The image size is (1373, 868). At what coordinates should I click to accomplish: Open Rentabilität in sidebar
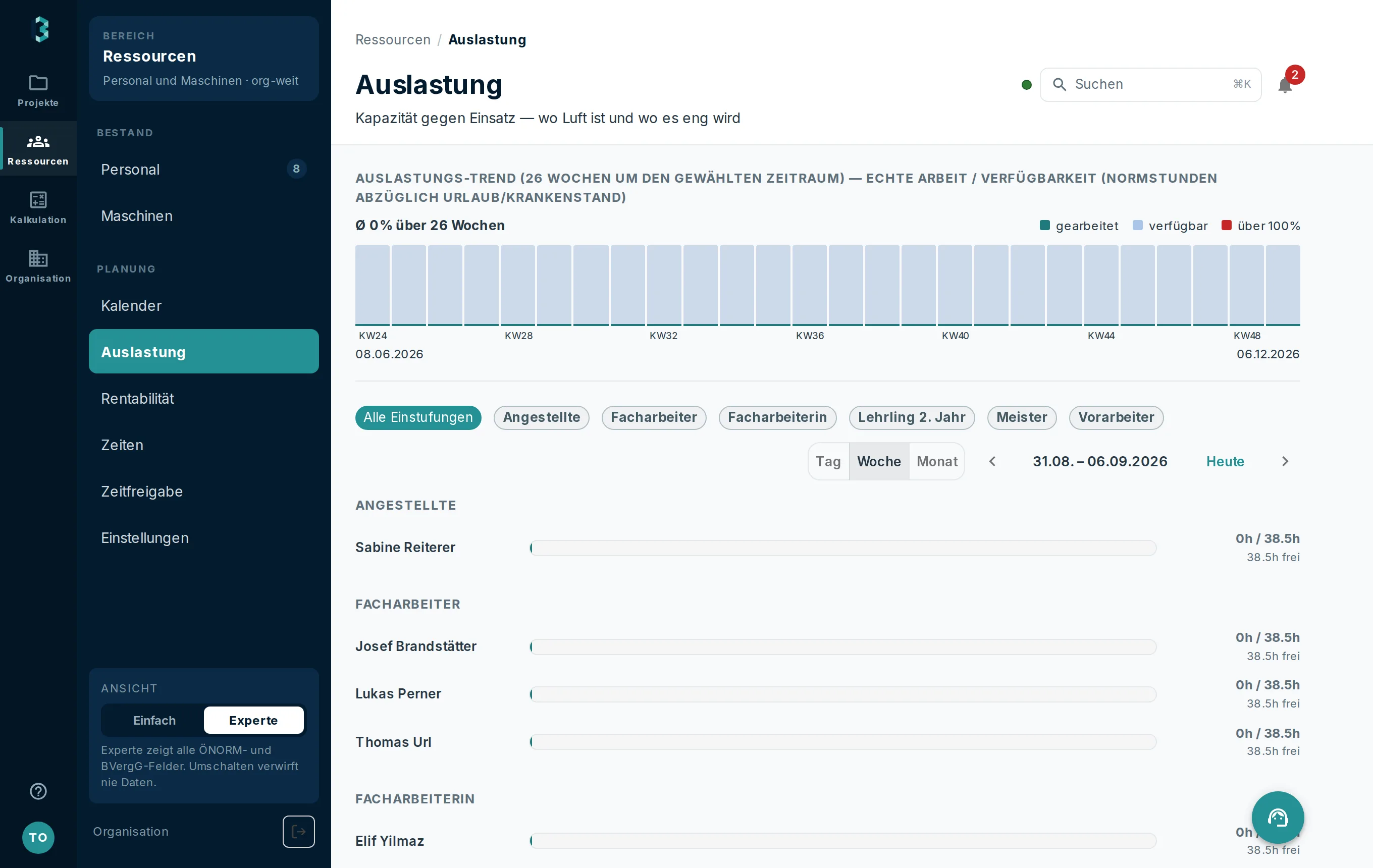[x=203, y=398]
